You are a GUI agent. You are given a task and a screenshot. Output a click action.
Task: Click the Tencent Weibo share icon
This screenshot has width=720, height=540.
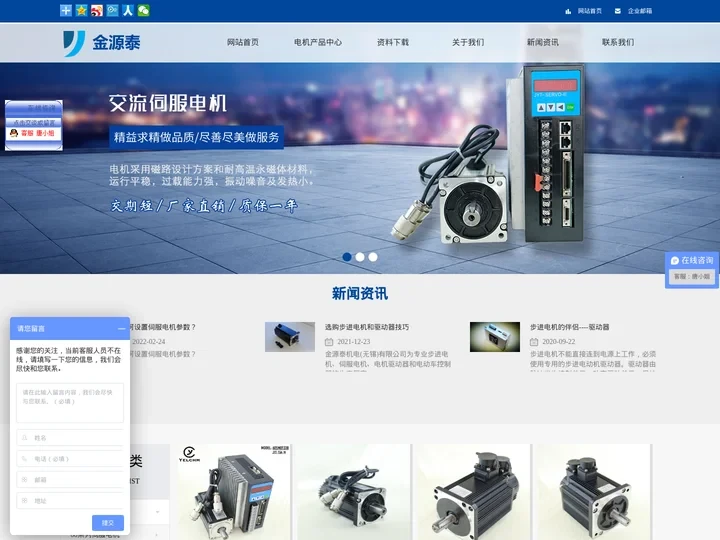(x=112, y=10)
